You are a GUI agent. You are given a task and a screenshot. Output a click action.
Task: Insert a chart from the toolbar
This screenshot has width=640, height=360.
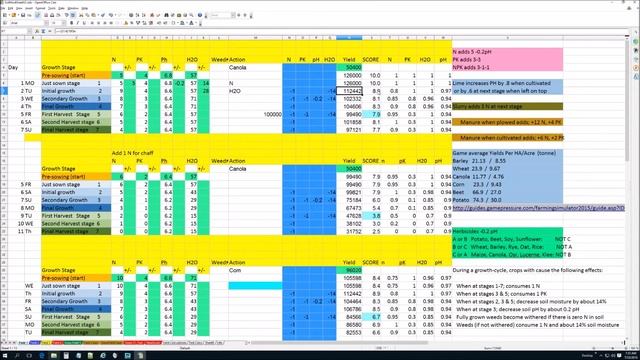[151, 15]
